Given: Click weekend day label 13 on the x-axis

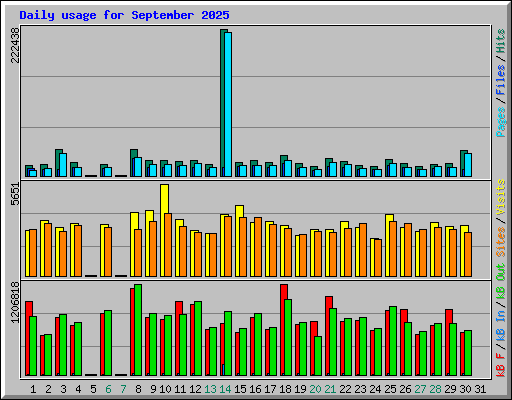Looking at the screenshot, I should tap(210, 389).
